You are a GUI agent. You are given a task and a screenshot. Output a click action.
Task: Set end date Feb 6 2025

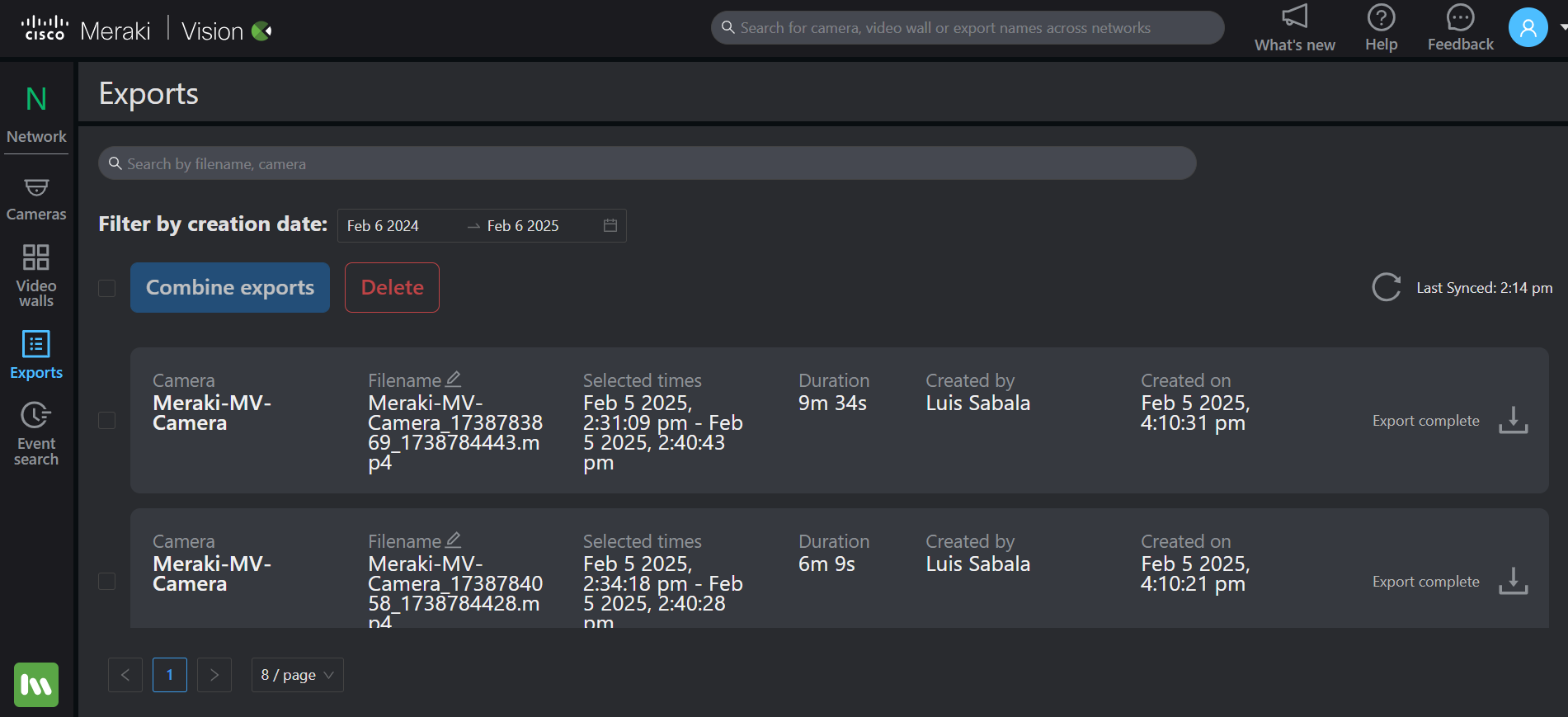523,225
